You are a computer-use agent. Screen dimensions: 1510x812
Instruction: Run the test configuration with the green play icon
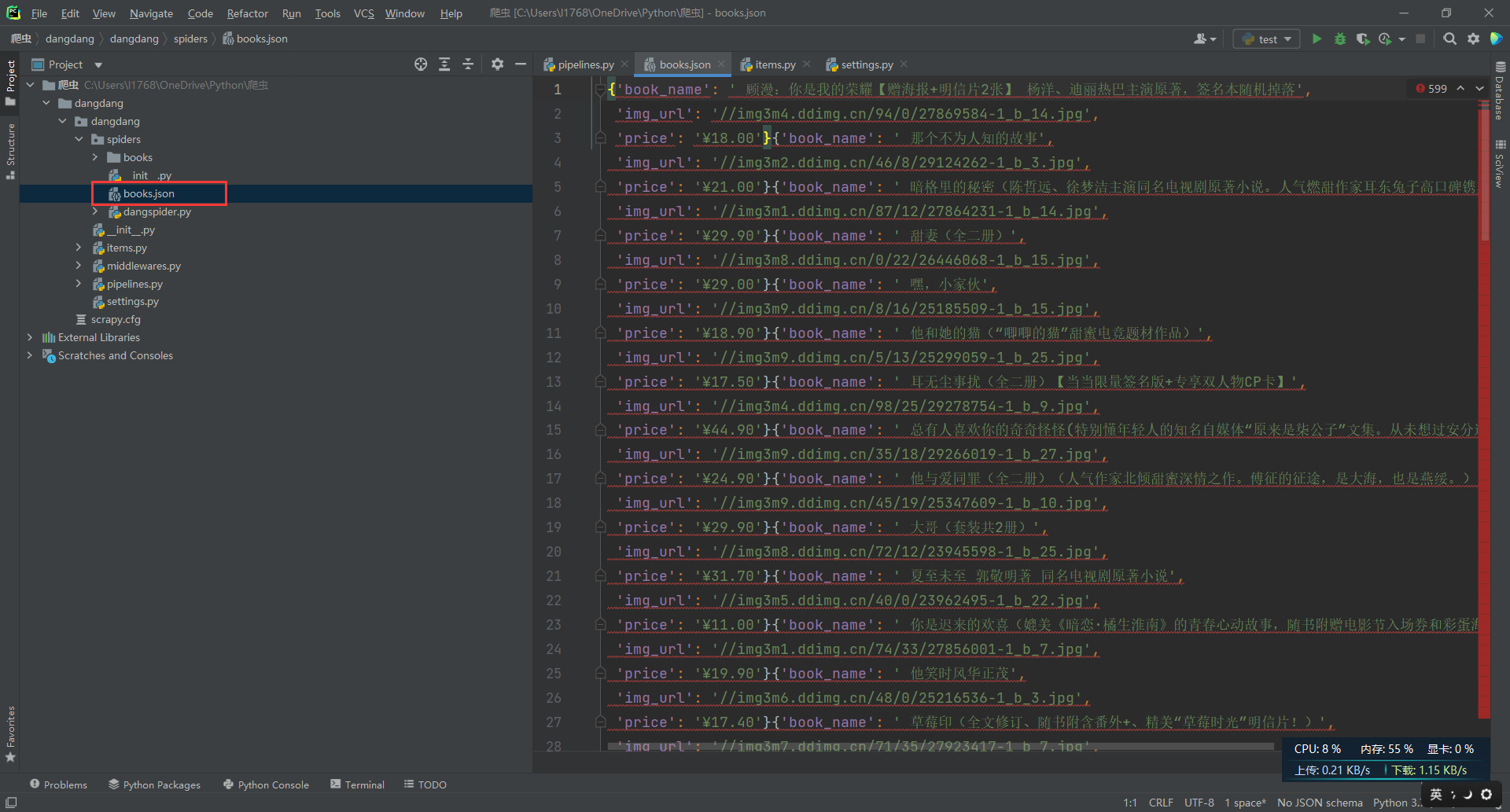(x=1317, y=39)
